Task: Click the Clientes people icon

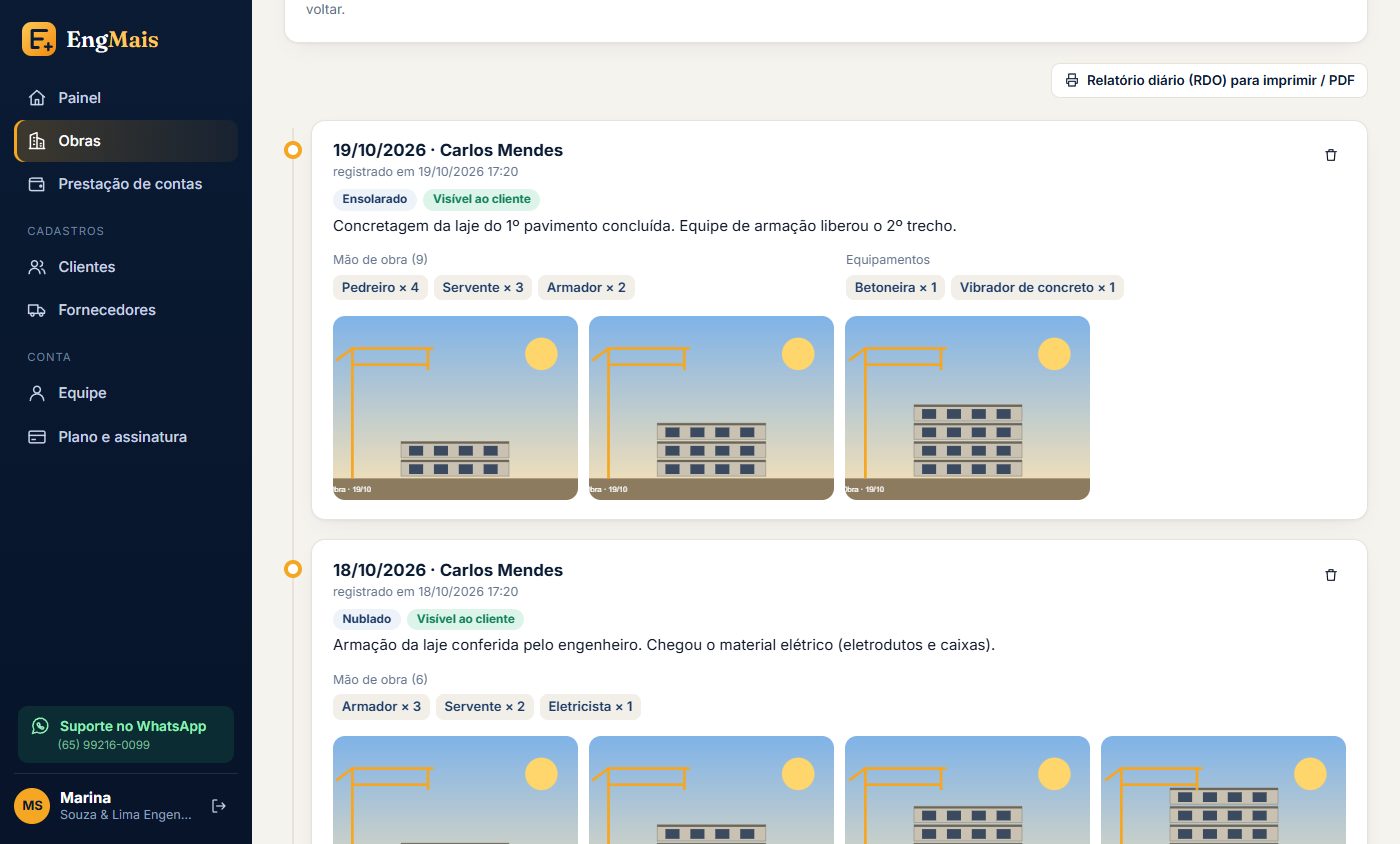Action: tap(37, 267)
